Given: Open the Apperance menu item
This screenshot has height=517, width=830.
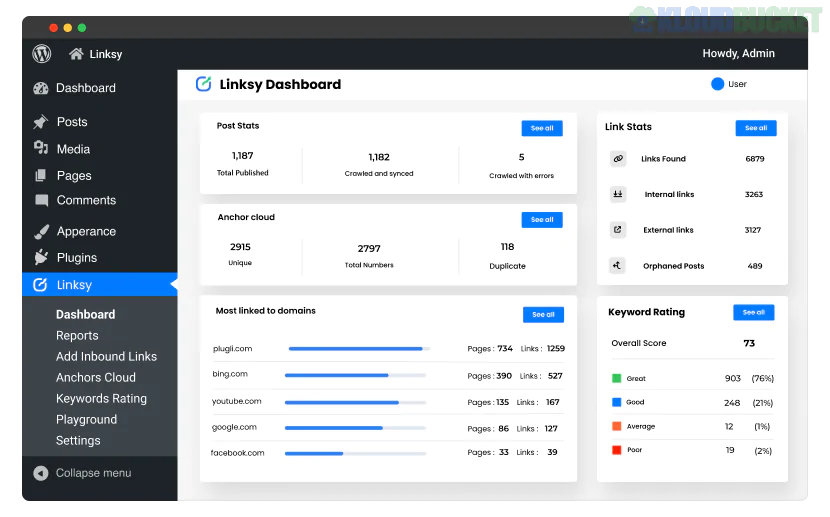Looking at the screenshot, I should 86,232.
